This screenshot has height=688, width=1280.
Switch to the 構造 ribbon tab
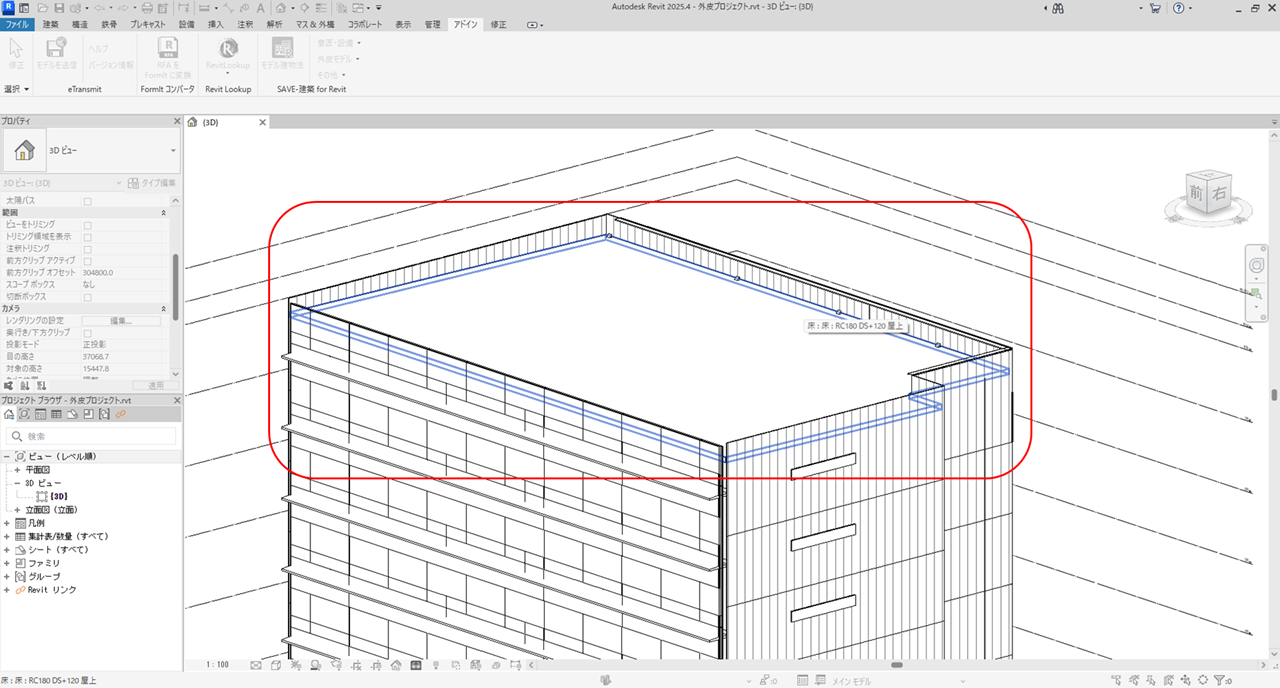tap(80, 23)
